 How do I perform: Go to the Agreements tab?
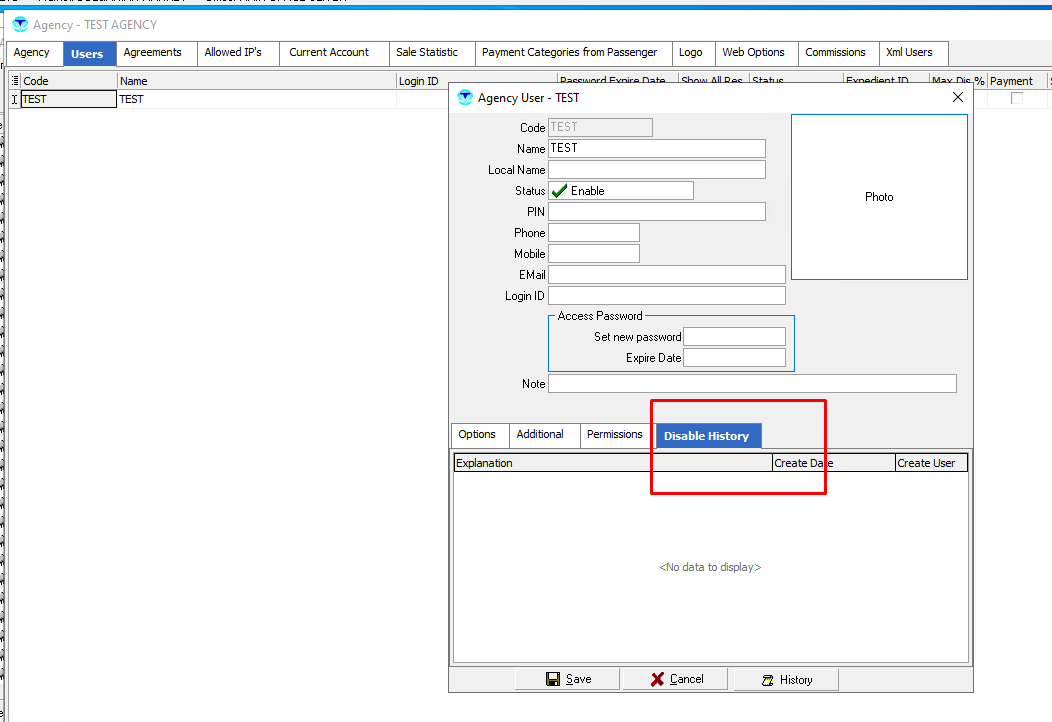pyautogui.click(x=152, y=53)
